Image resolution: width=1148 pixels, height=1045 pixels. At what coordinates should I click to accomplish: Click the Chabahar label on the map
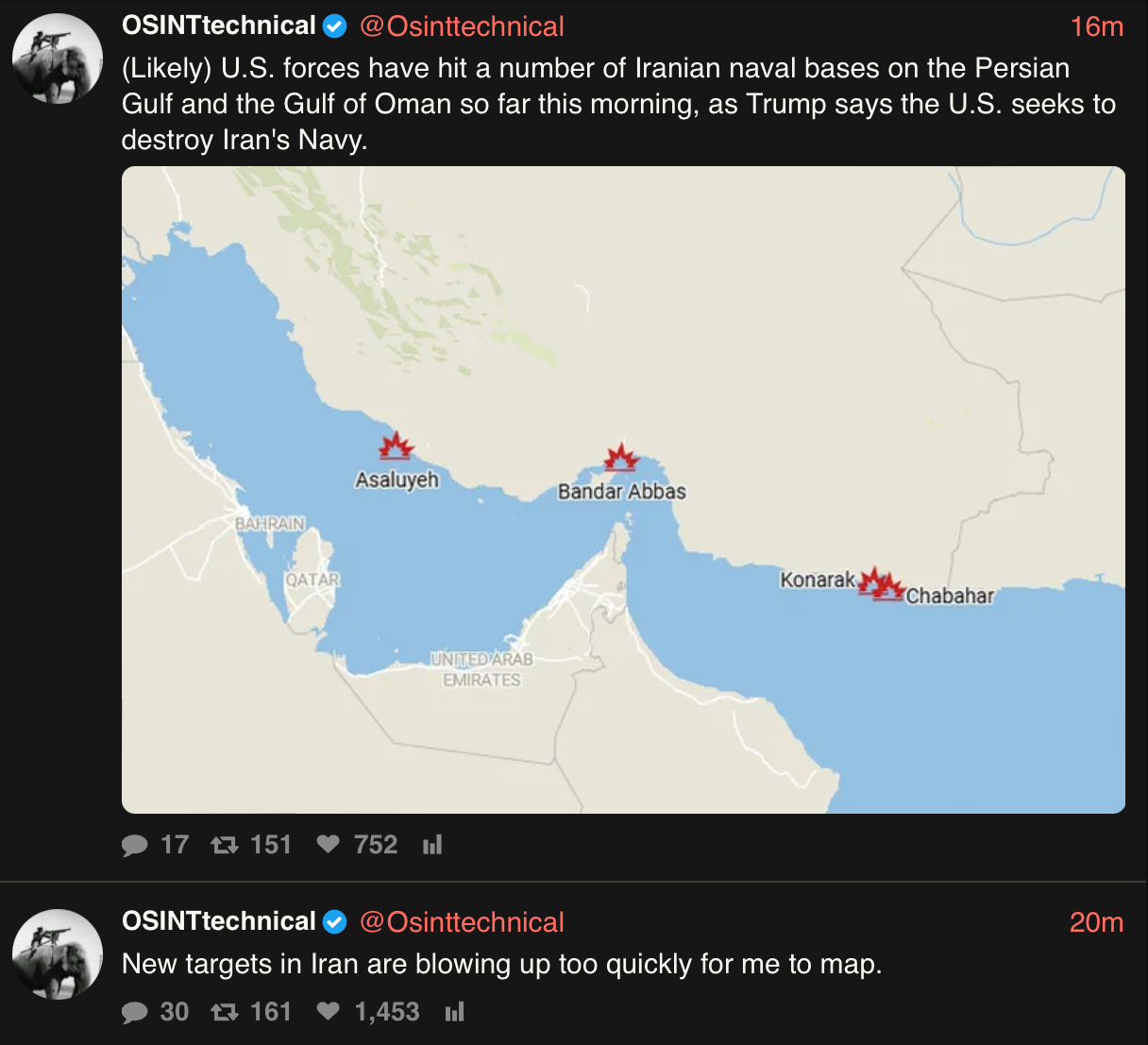click(x=950, y=596)
